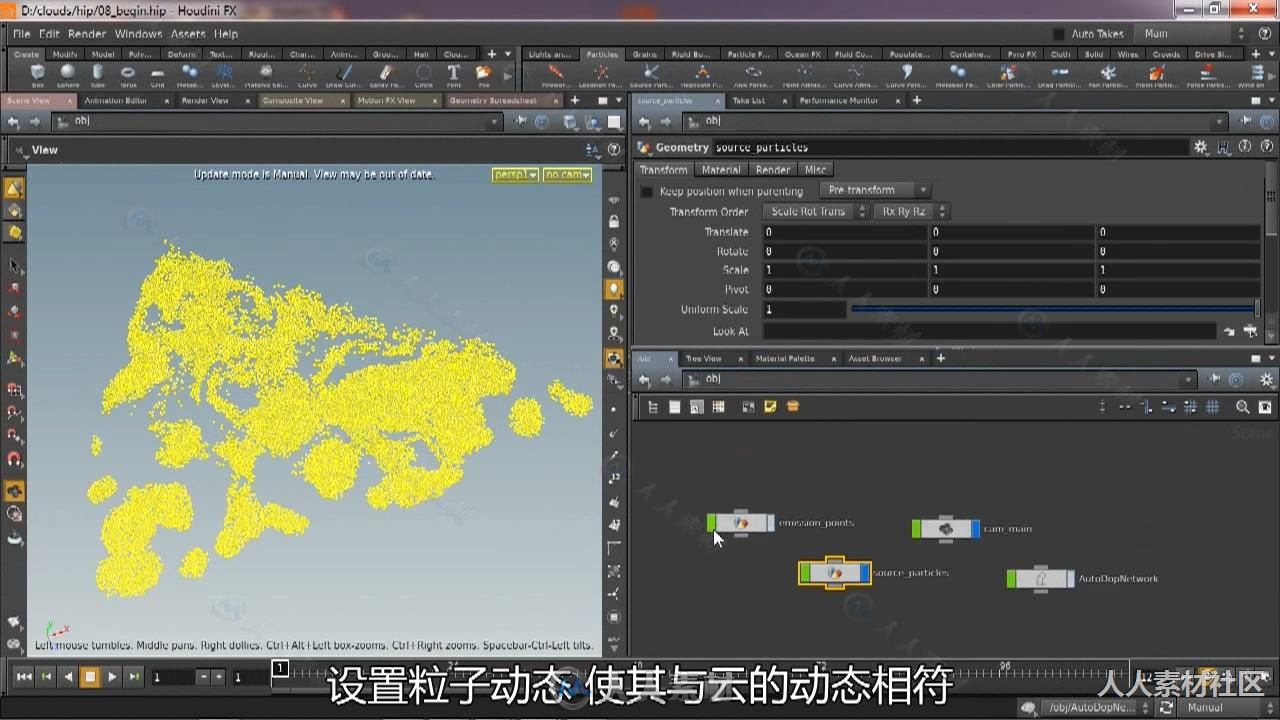Open gear menu of Geometry parameter pane
Screen dimensions: 1280x720
[1200, 147]
